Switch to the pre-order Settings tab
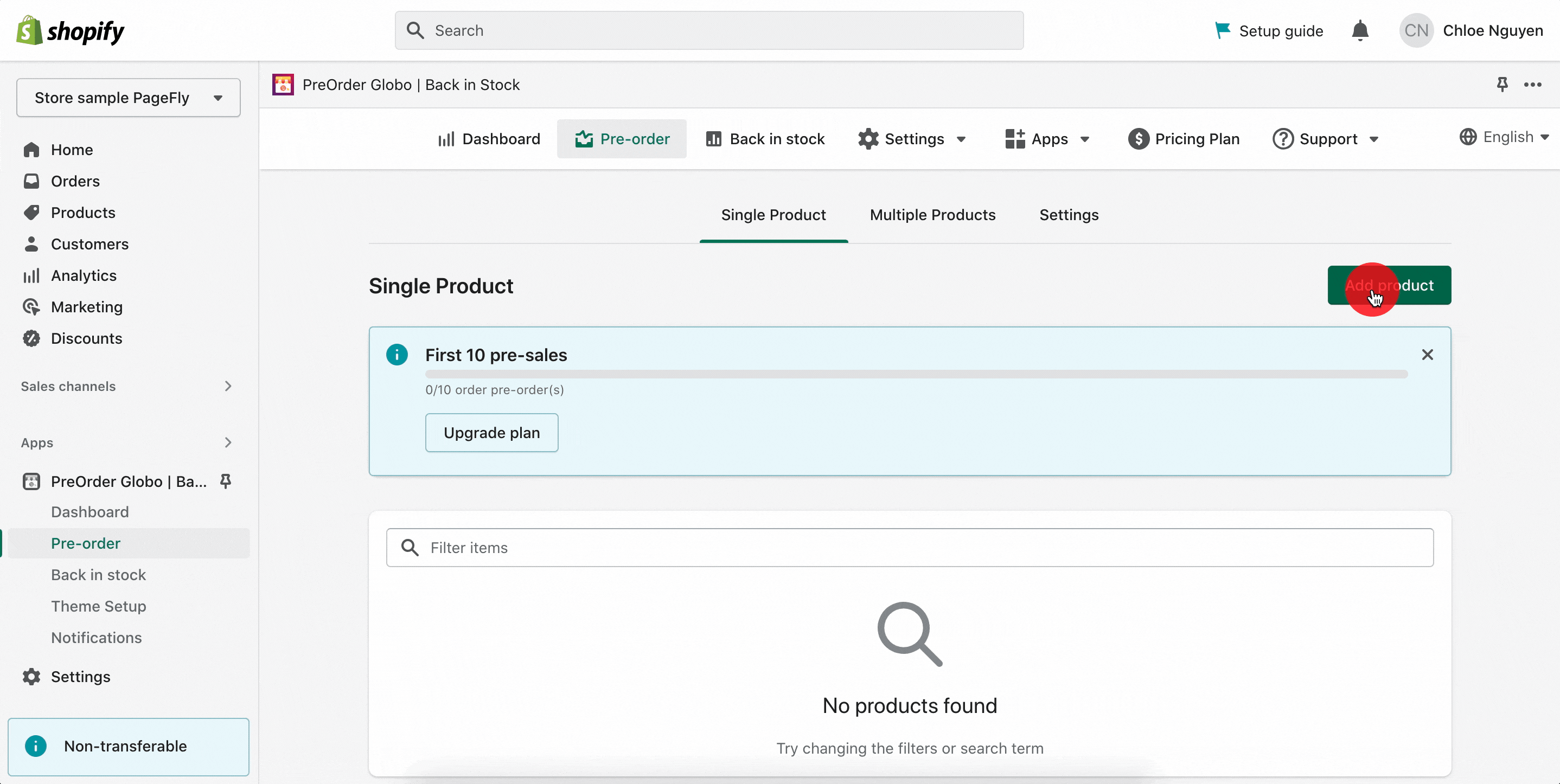 click(x=1069, y=215)
